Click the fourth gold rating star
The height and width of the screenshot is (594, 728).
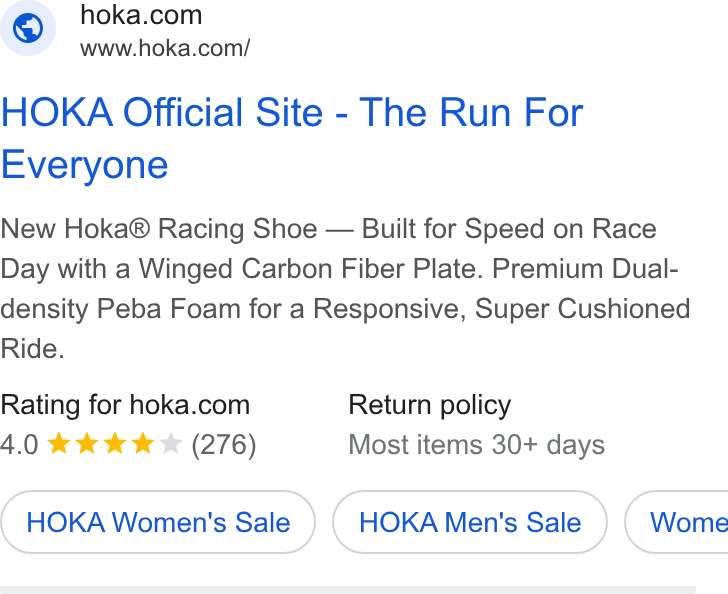tap(143, 443)
